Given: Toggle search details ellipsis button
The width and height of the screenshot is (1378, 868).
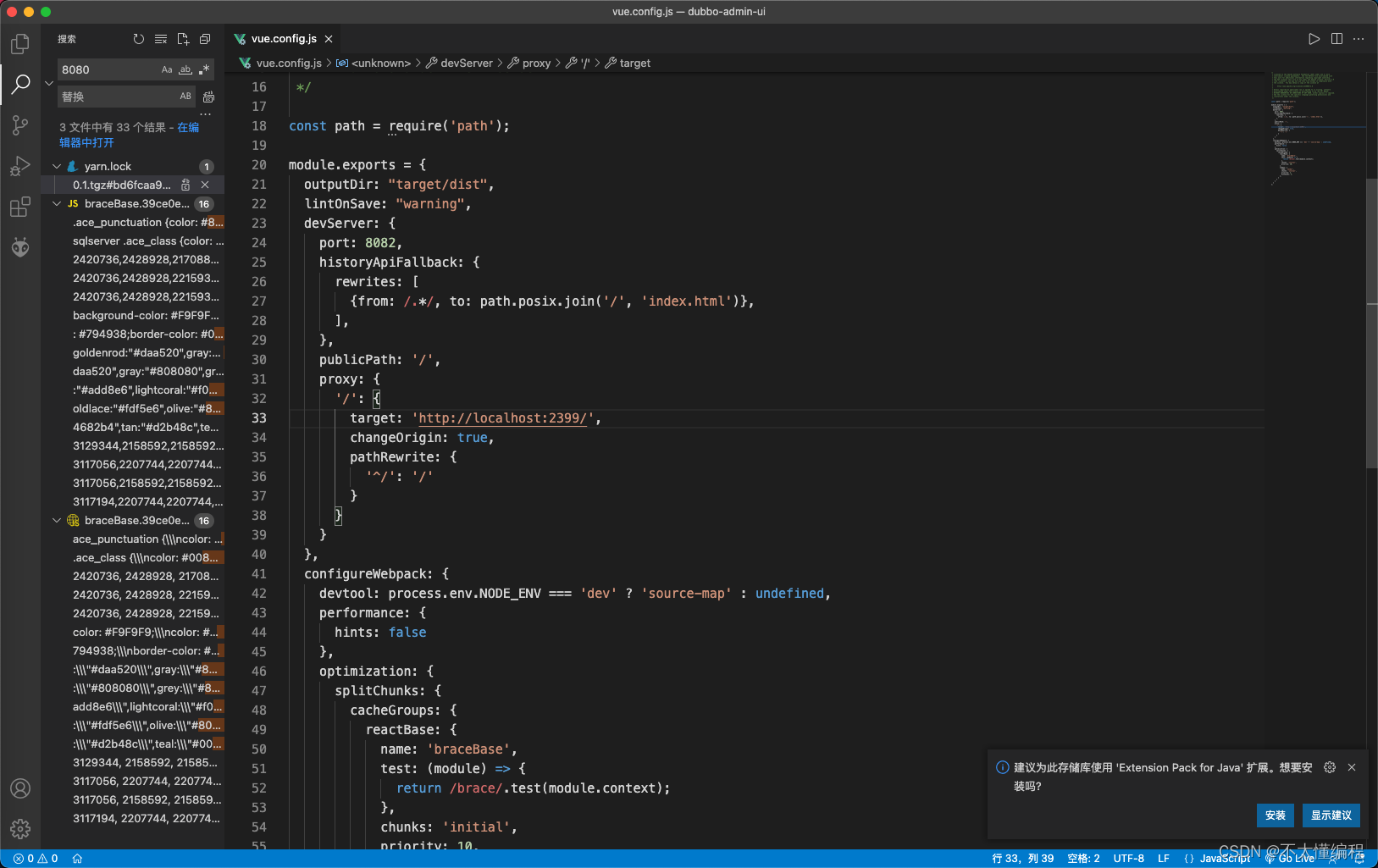Looking at the screenshot, I should pos(206,113).
